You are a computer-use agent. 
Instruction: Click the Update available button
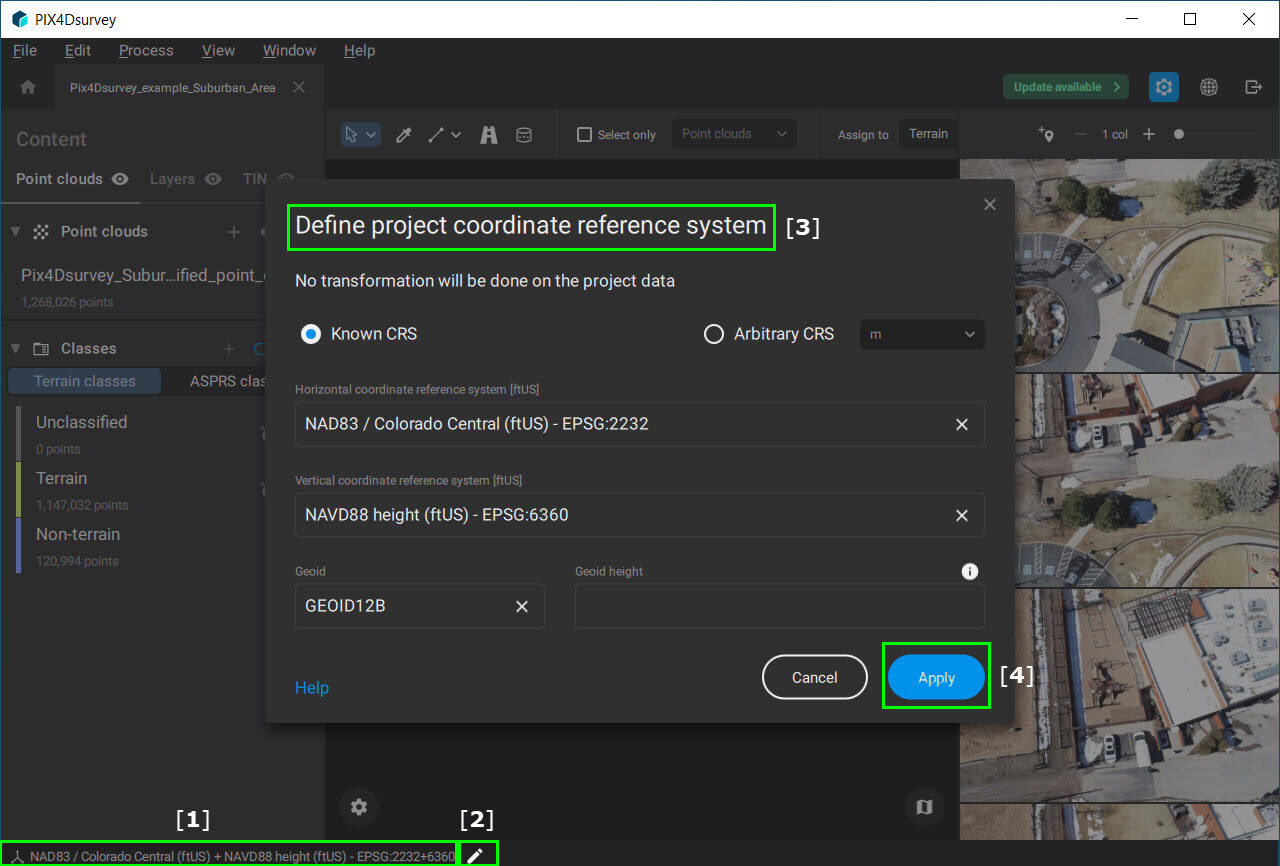point(1066,87)
